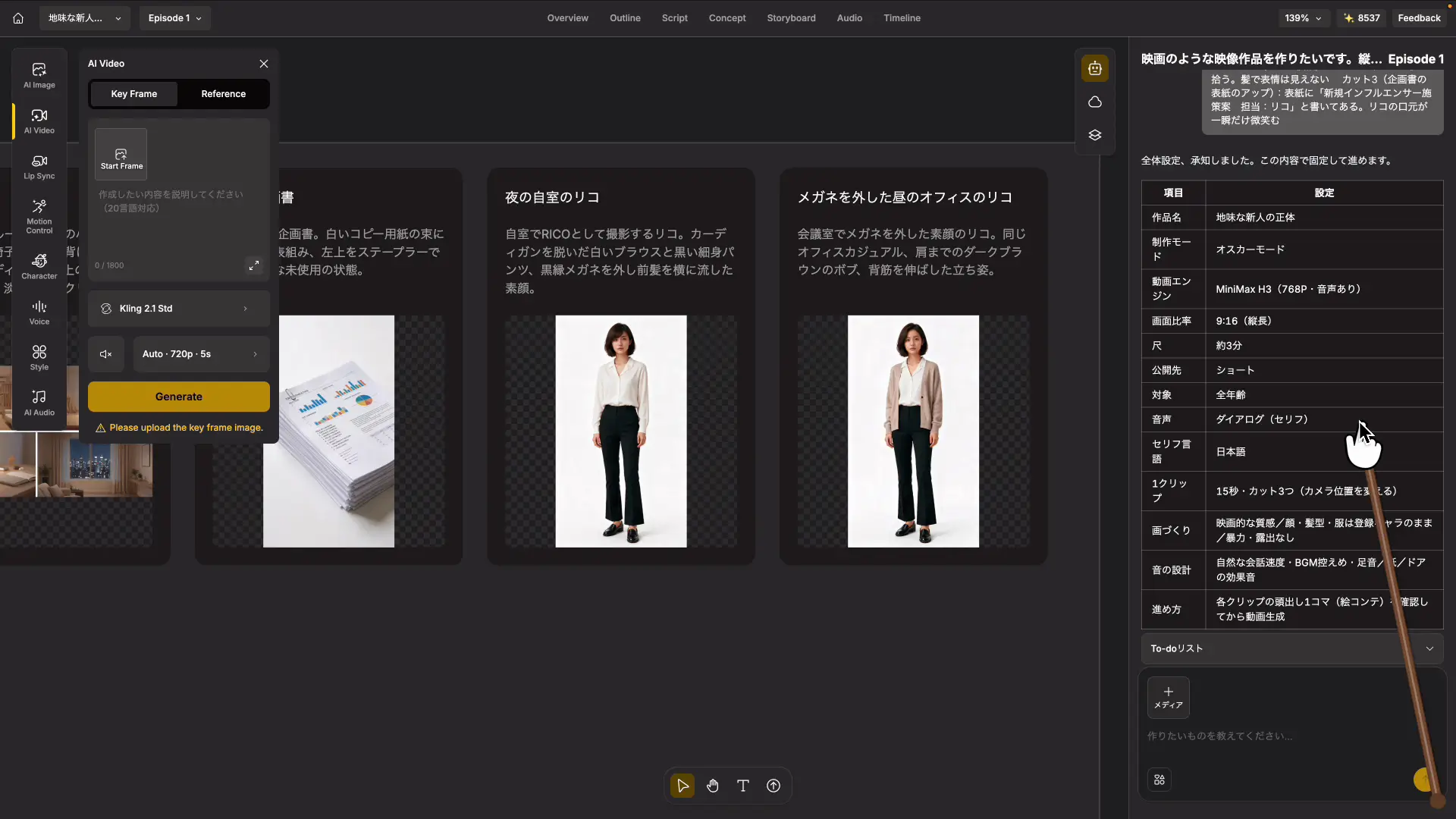Close the AI Video panel
This screenshot has width=1456, height=819.
264,64
